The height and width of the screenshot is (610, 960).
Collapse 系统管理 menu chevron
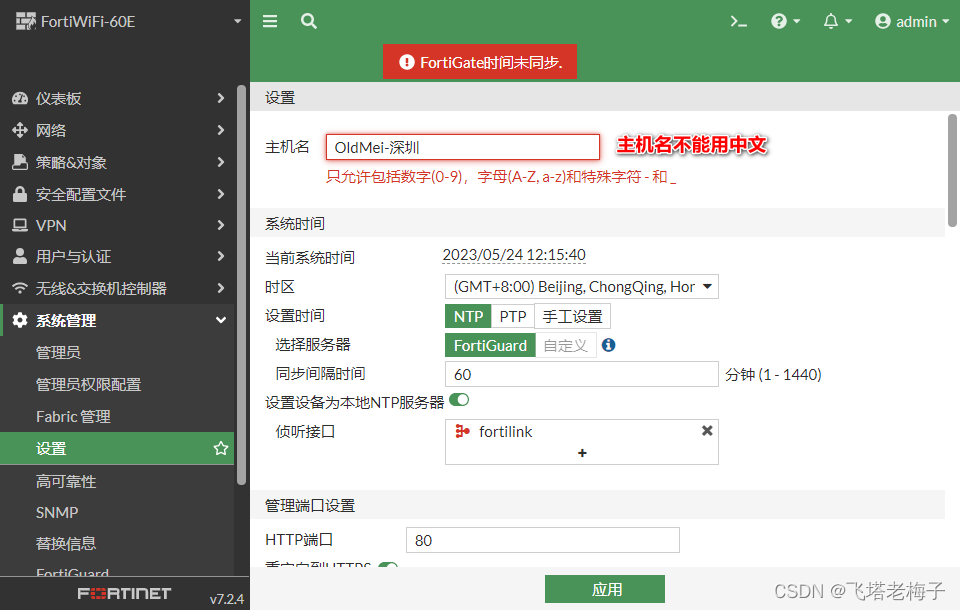tap(221, 320)
